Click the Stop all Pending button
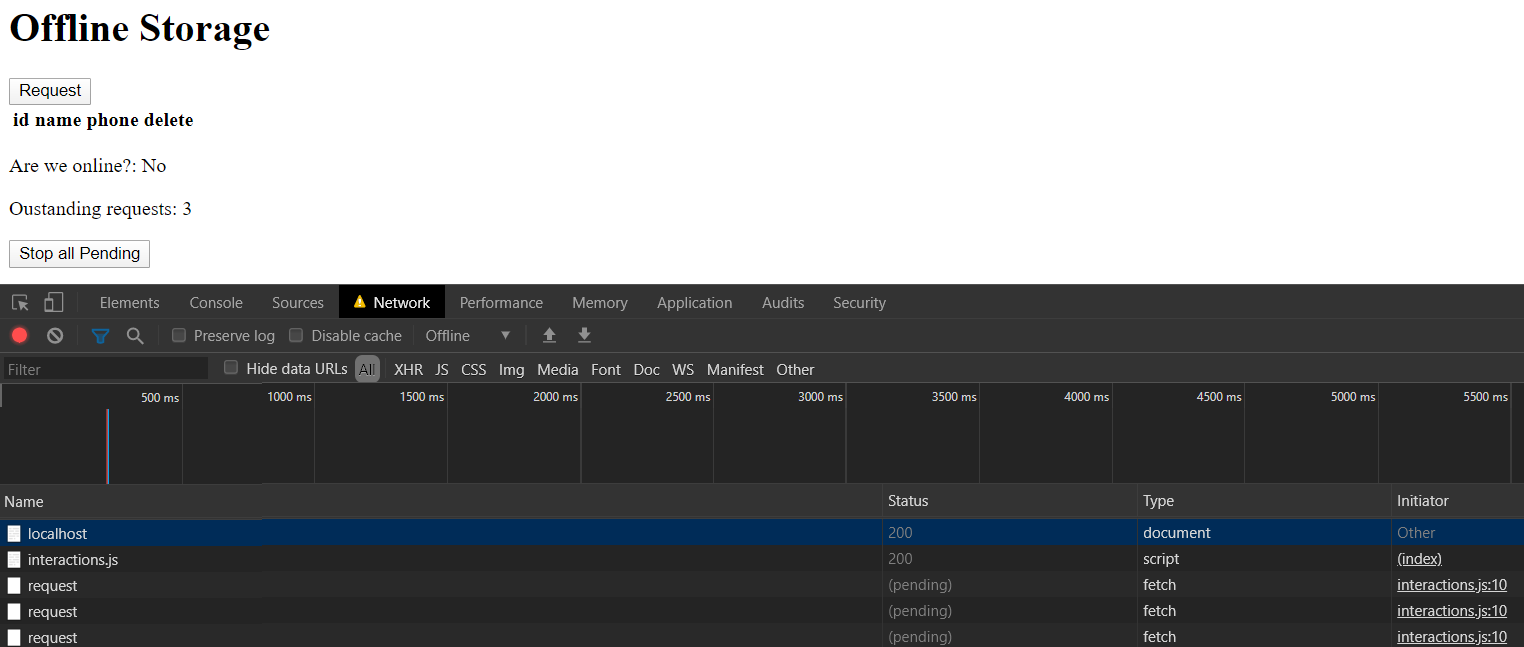The height and width of the screenshot is (647, 1524). (79, 254)
